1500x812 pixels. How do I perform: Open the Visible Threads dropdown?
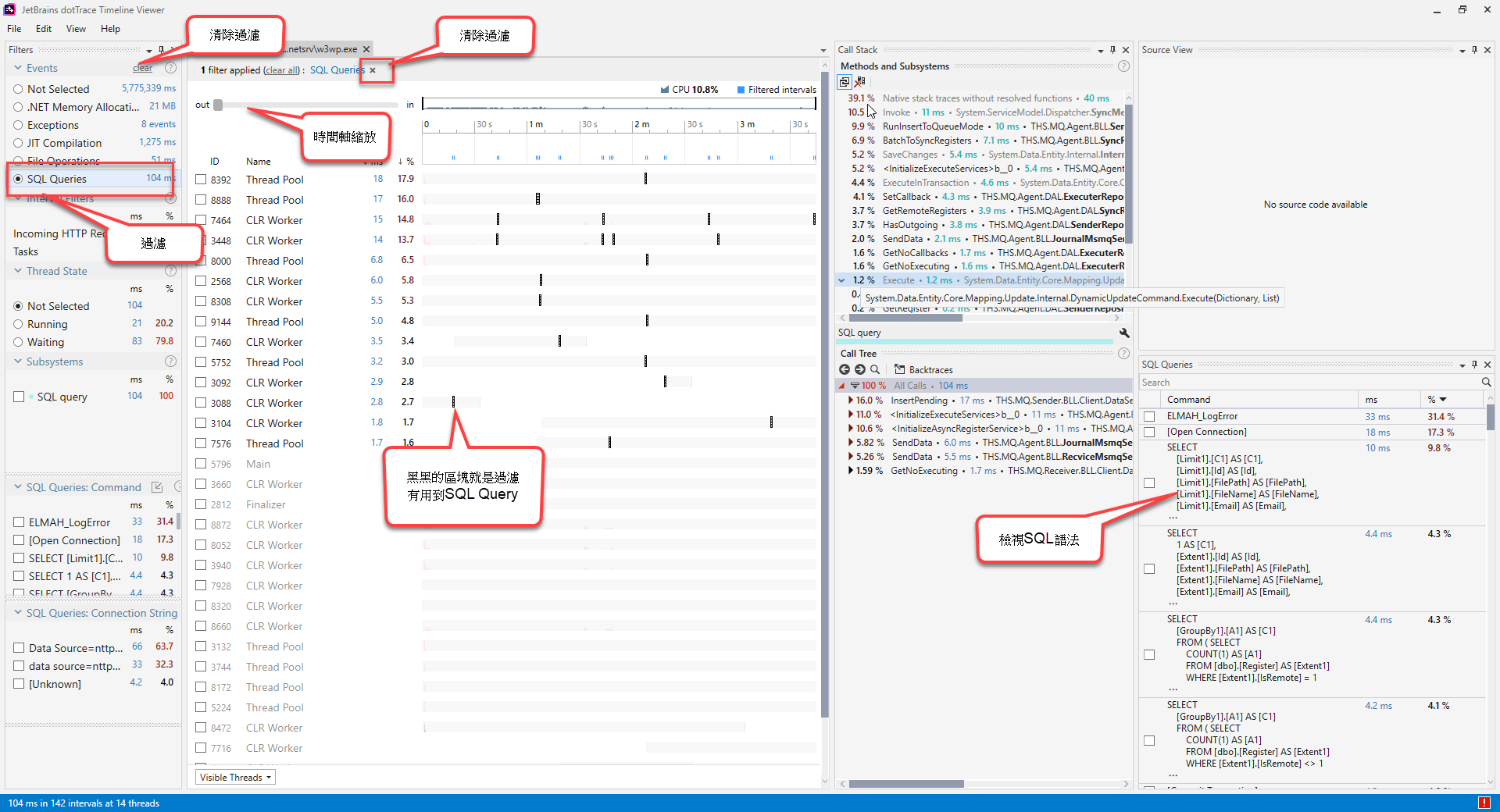[234, 777]
